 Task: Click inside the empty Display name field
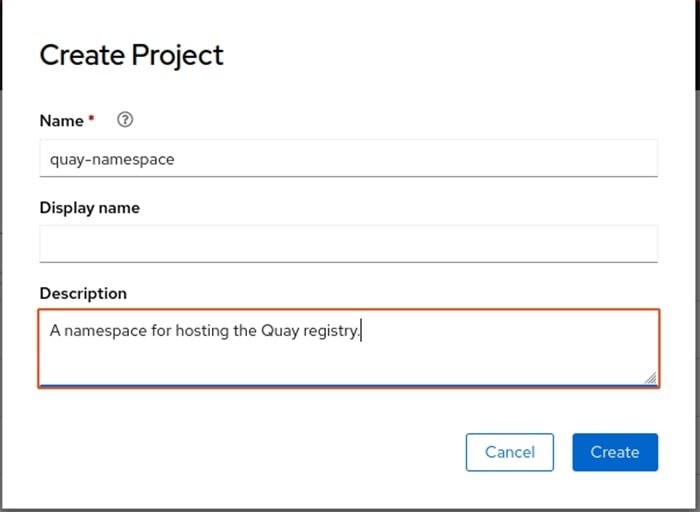[348, 244]
